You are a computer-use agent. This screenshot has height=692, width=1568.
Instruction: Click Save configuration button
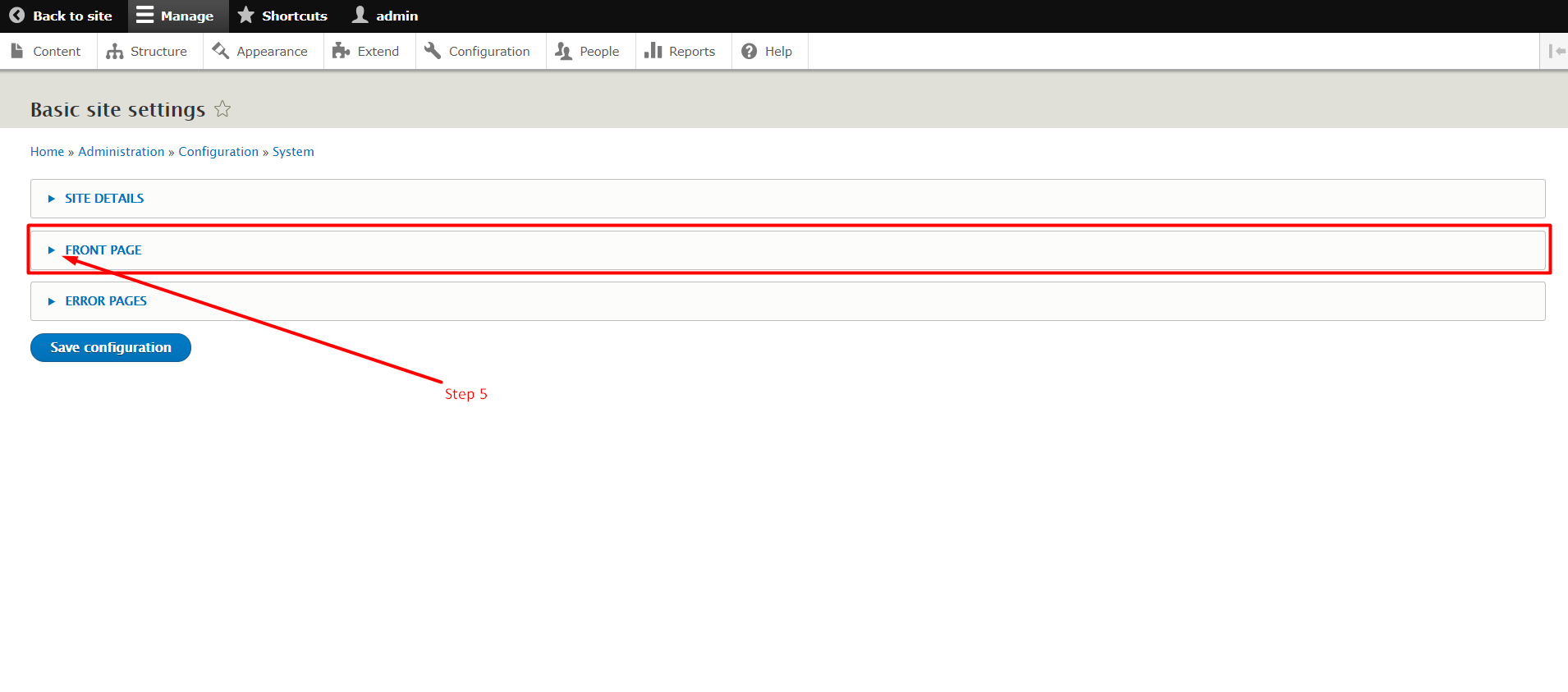pos(111,347)
